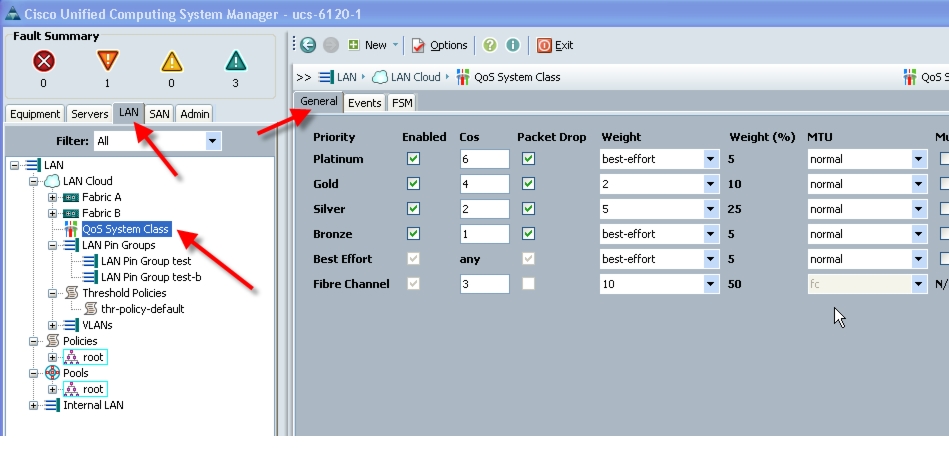Click LAN in the breadcrumb
Viewport: 949px width, 458px height.
coord(347,77)
